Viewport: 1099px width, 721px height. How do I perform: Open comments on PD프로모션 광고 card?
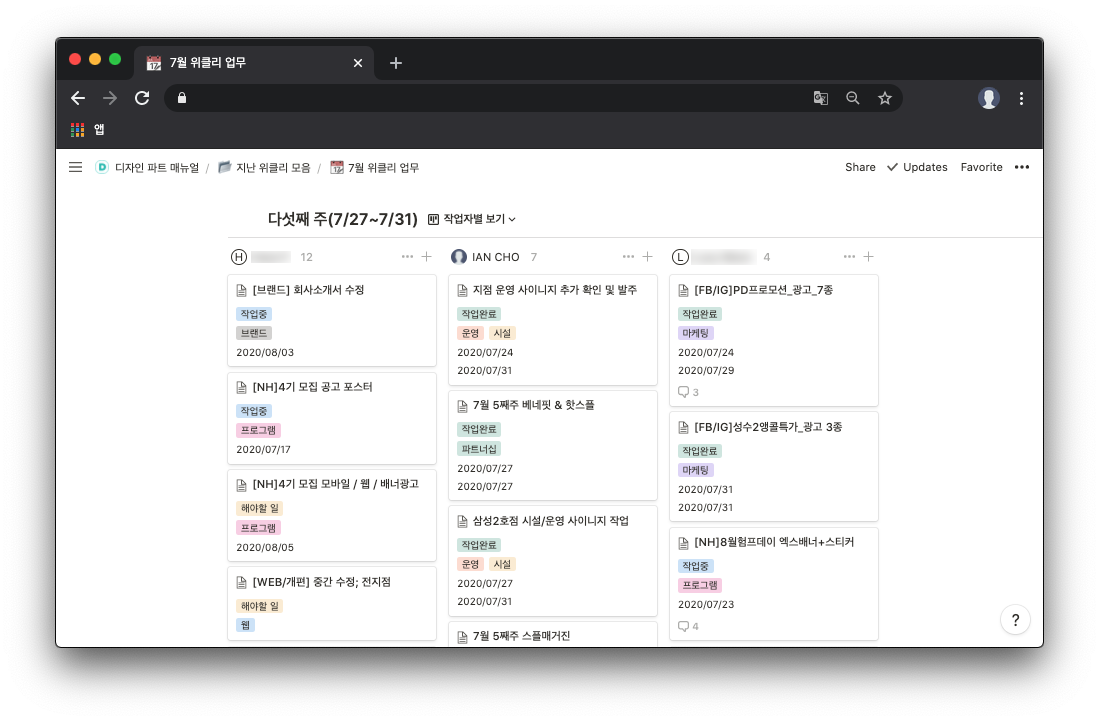(x=688, y=392)
